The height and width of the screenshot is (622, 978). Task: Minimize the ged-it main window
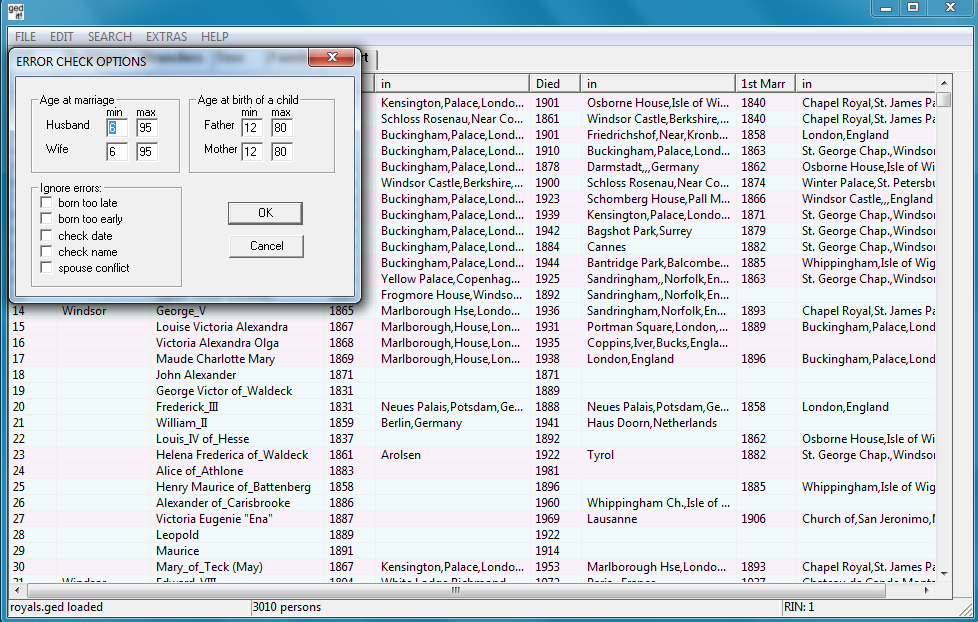pos(886,7)
